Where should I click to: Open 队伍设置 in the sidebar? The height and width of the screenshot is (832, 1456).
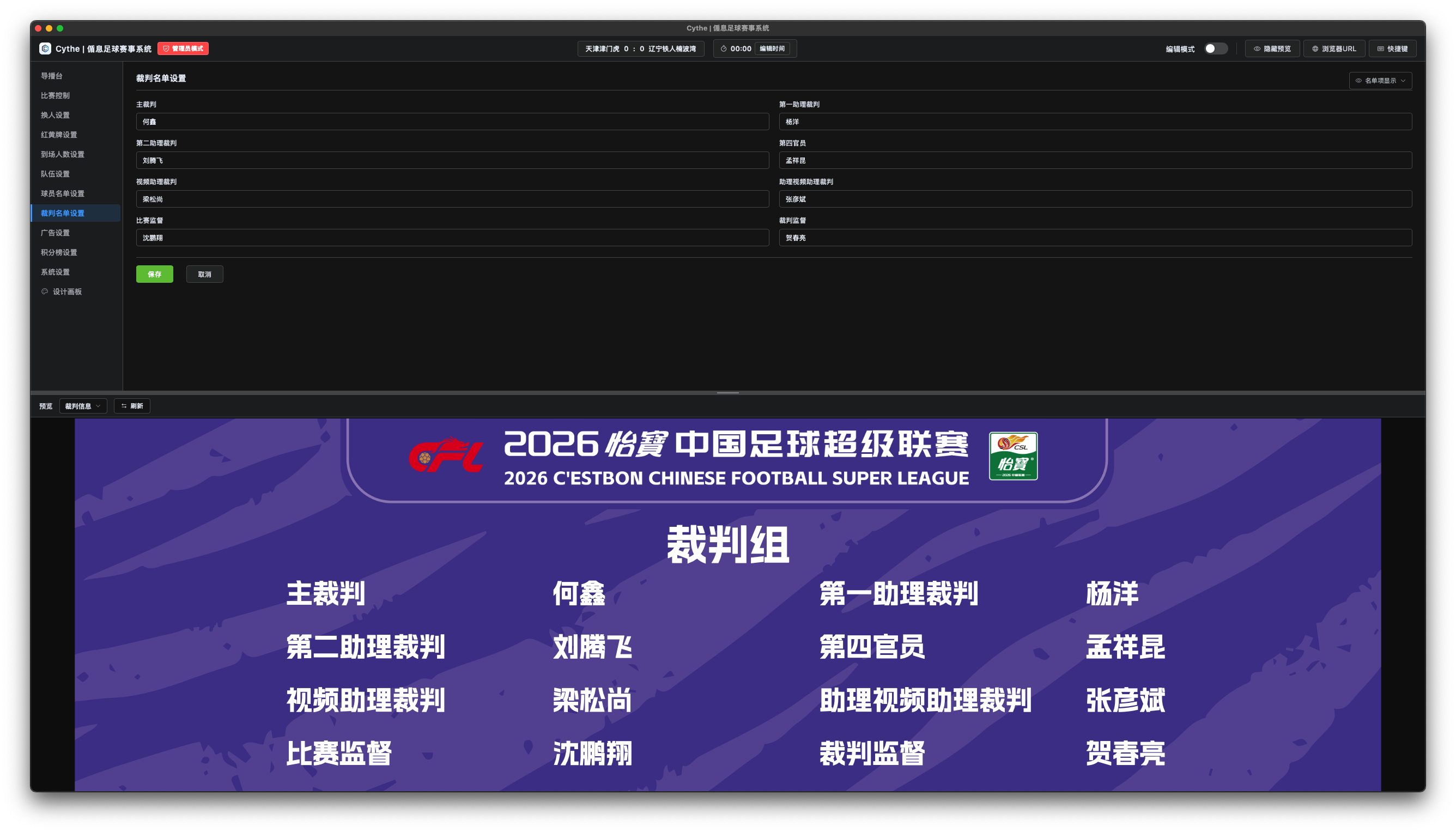(75, 174)
